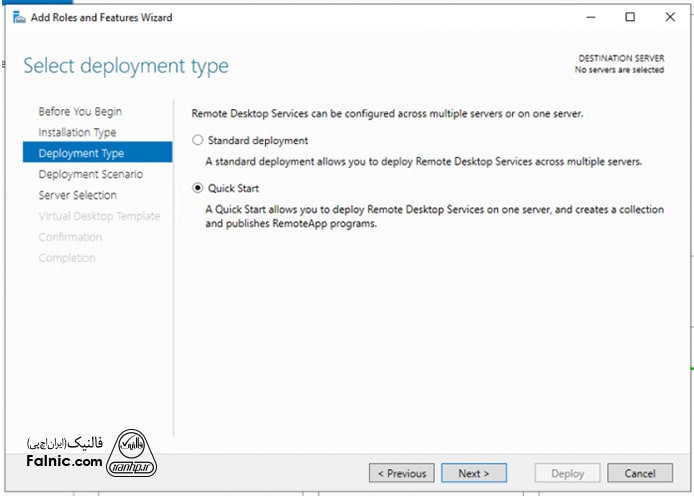This screenshot has width=694, height=496.
Task: Select the Standard deployment radio button
Action: 198,141
